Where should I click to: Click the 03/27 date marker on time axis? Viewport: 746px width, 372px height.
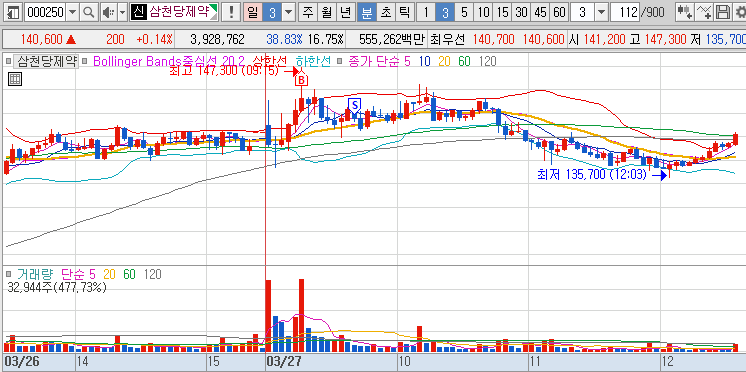click(285, 361)
